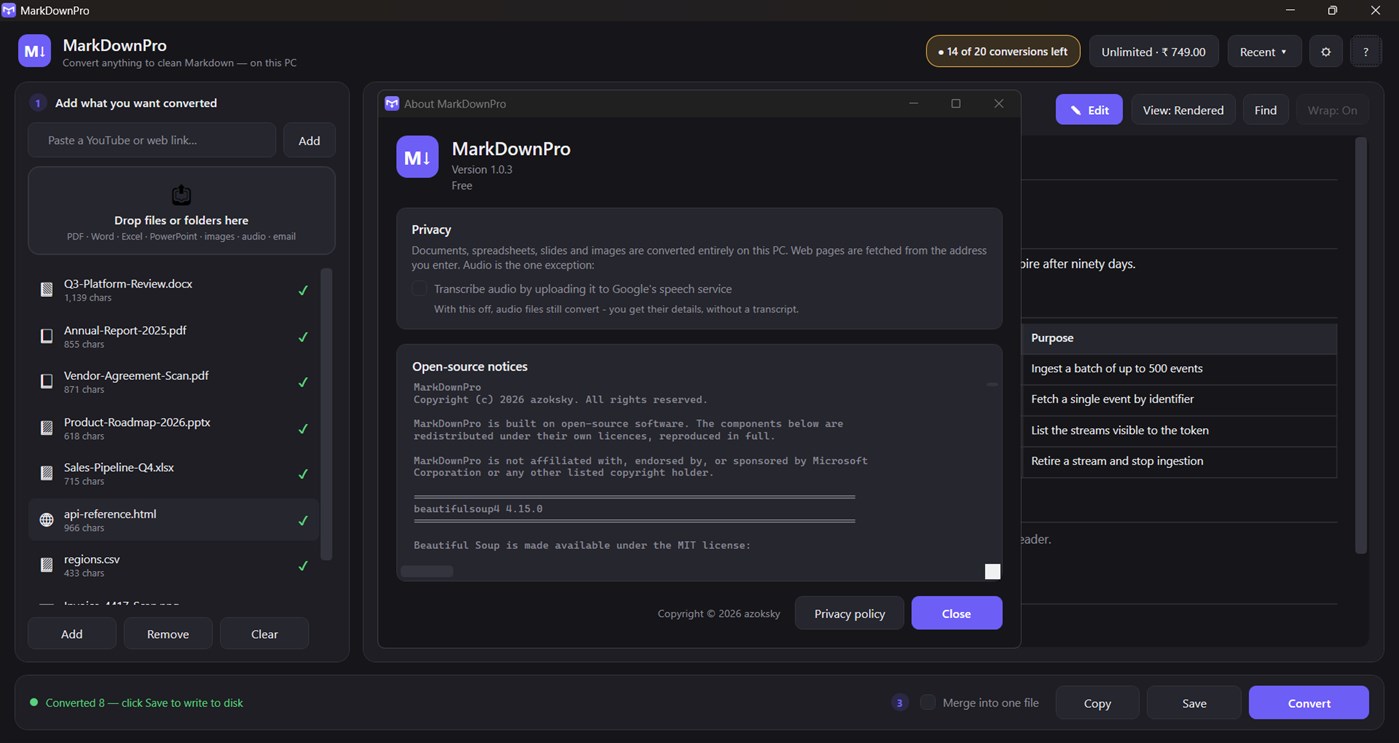Click the MarkDownPro logo in the main header
1399x743 pixels.
pos(35,51)
